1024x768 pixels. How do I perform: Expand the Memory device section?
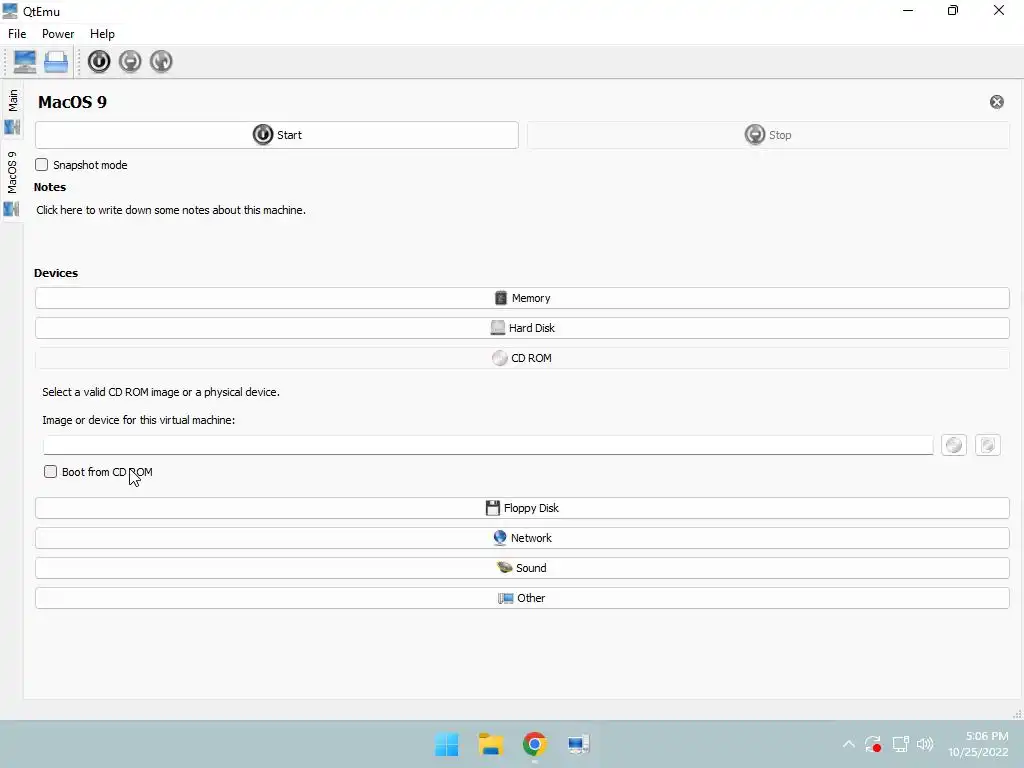click(522, 298)
